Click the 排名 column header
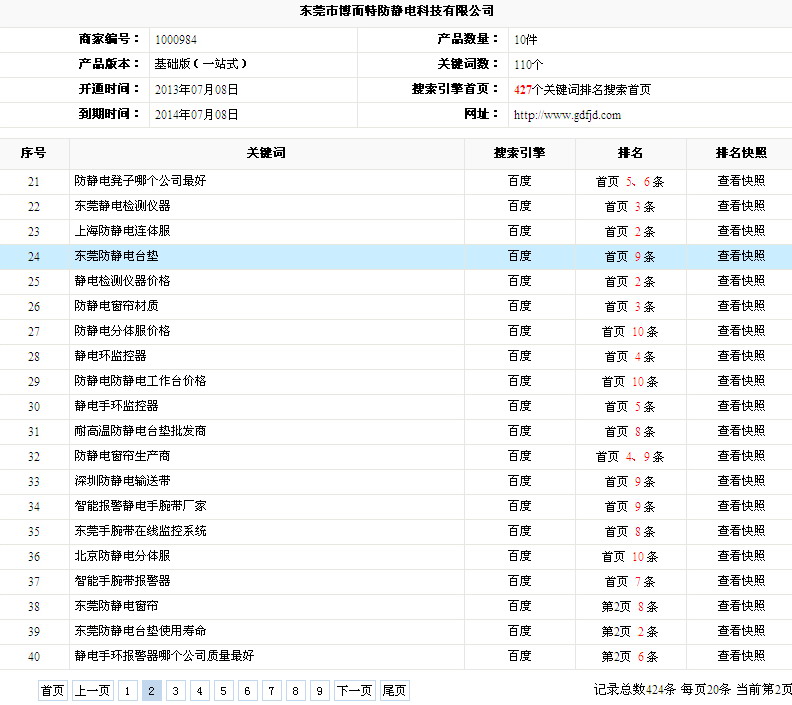Viewport: 792px width, 705px height. [x=630, y=153]
